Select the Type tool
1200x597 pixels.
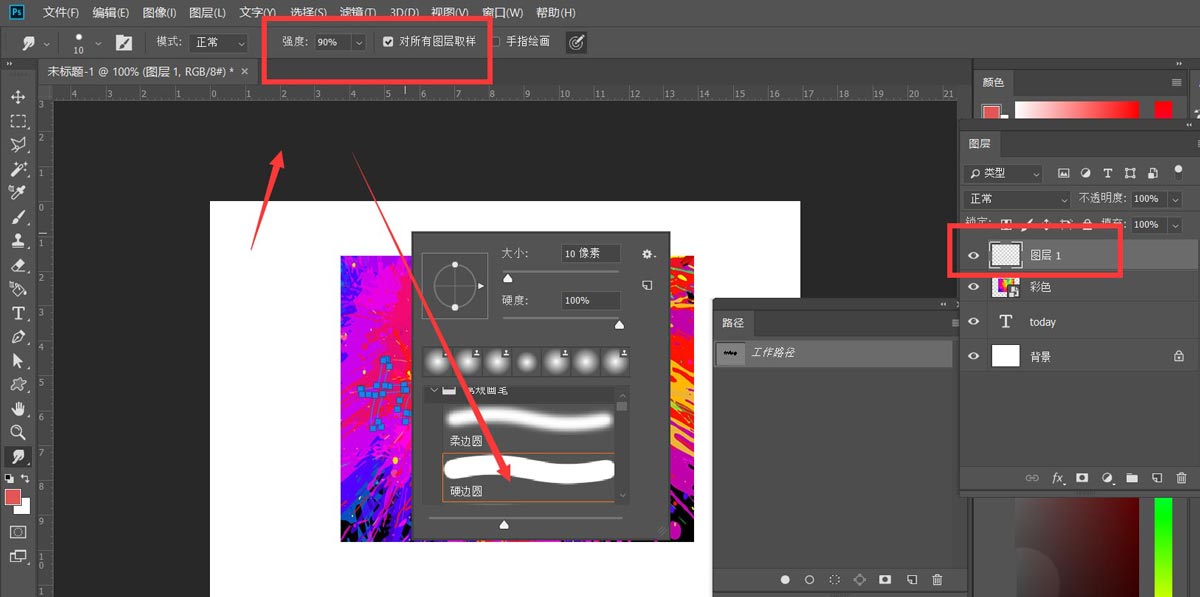coord(18,313)
